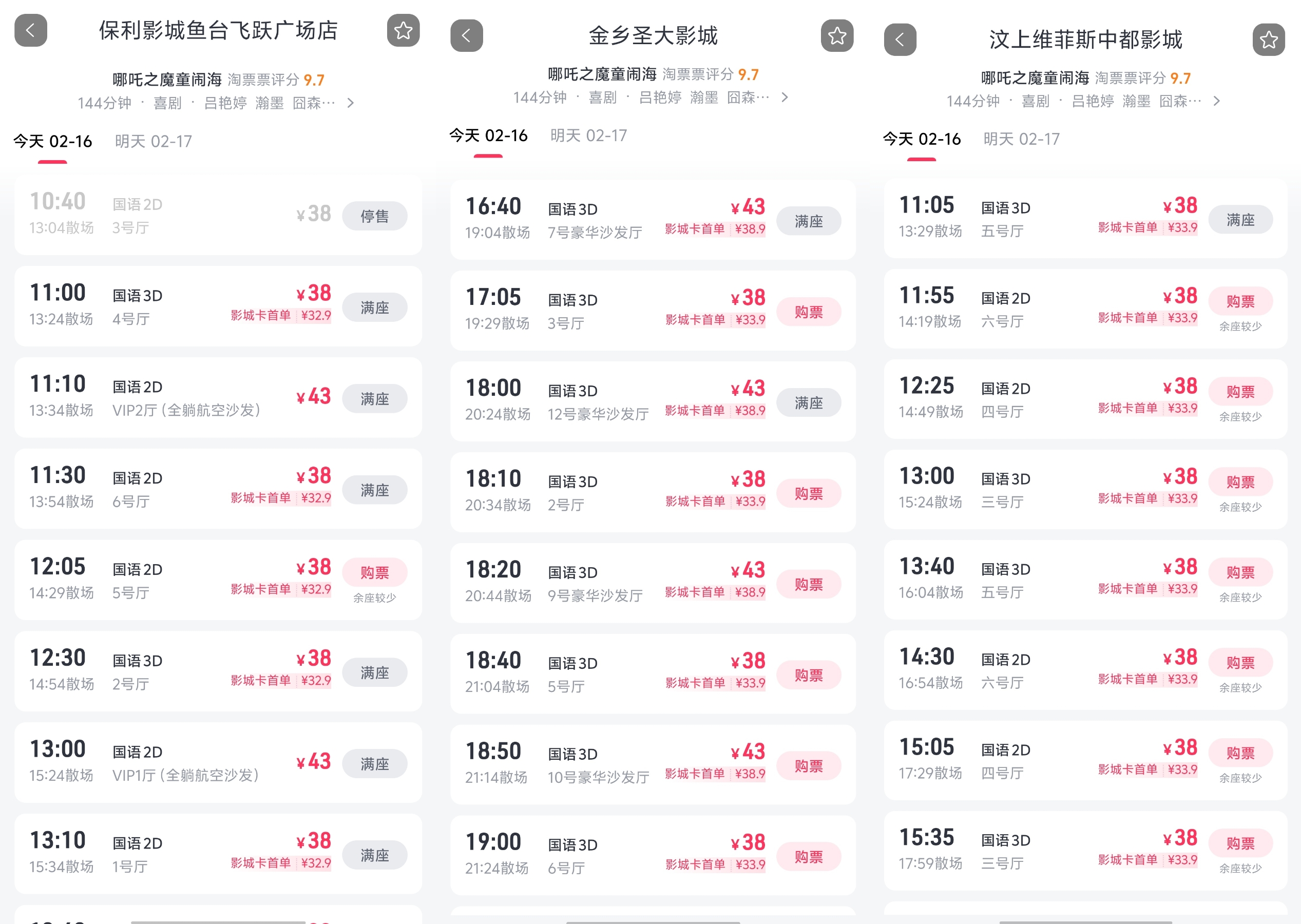Image resolution: width=1301 pixels, height=924 pixels.
Task: Switch to 明天 02-17 tab in 金乡圣大影城
Action: pyautogui.click(x=588, y=136)
